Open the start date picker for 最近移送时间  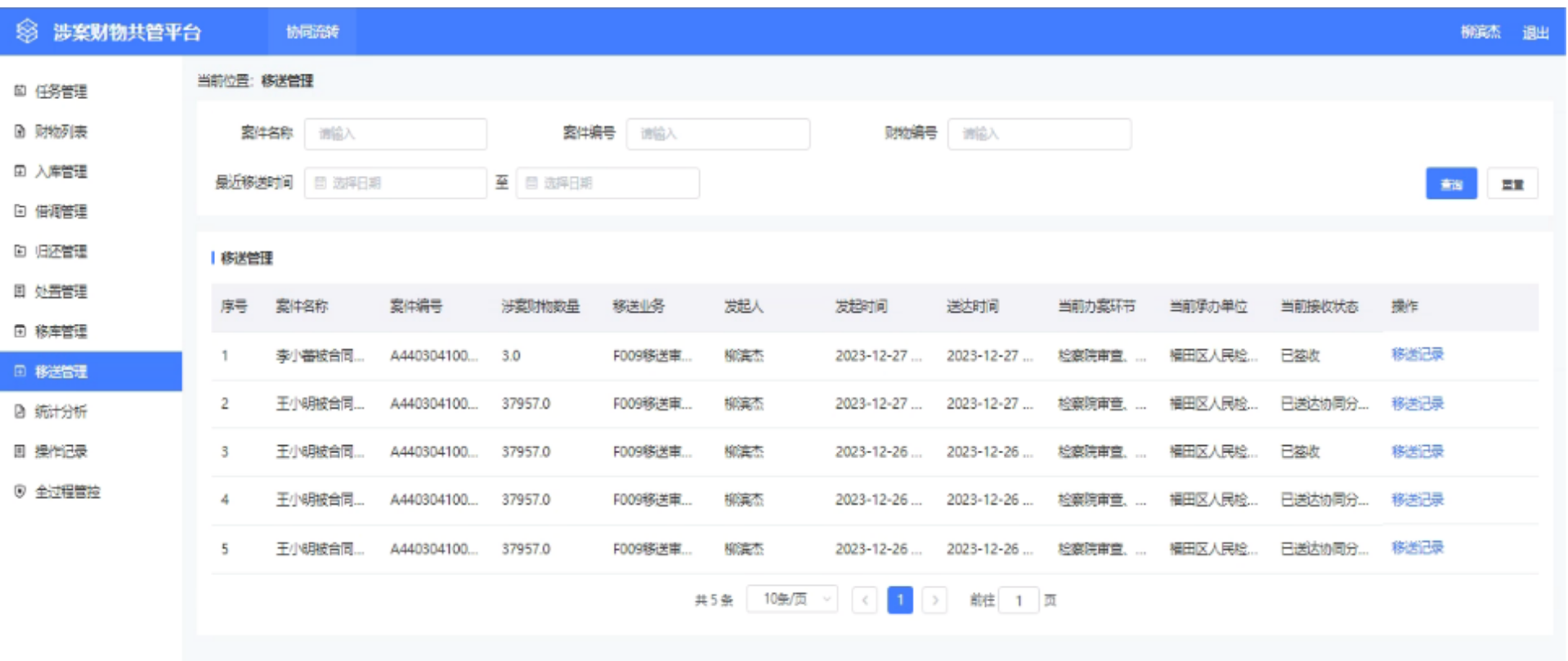pos(396,183)
